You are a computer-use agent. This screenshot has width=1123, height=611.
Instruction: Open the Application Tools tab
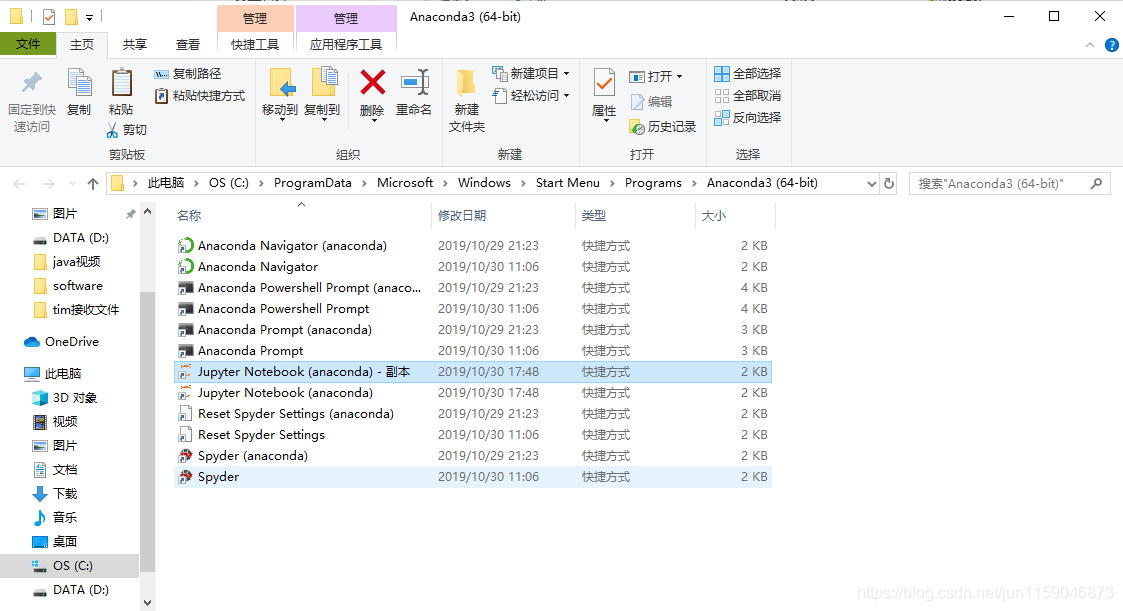pos(346,44)
